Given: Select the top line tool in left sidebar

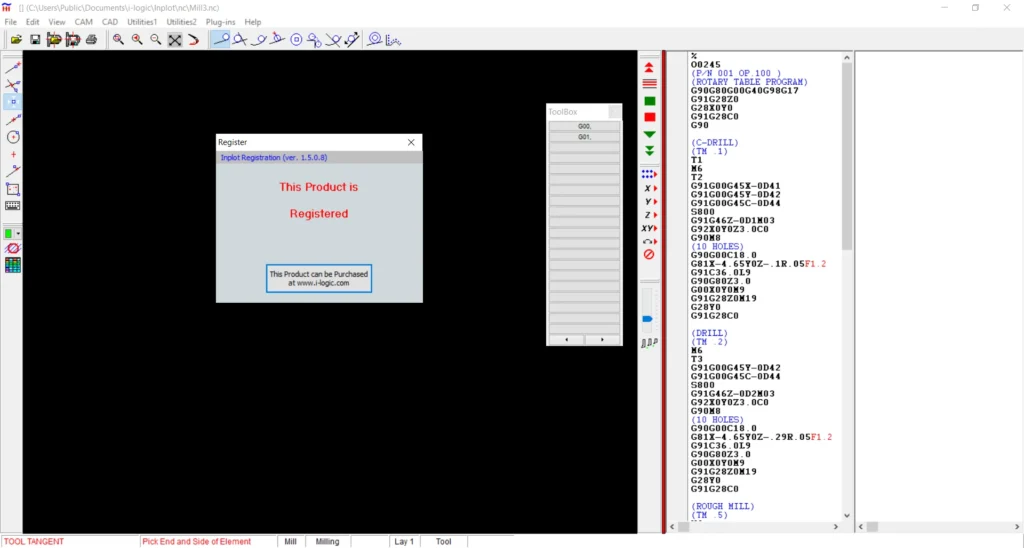Looking at the screenshot, I should point(12,68).
